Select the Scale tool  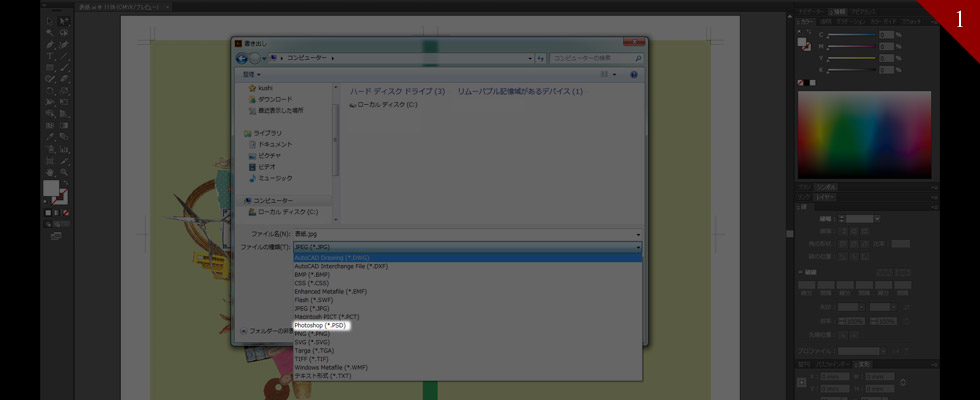(x=64, y=91)
